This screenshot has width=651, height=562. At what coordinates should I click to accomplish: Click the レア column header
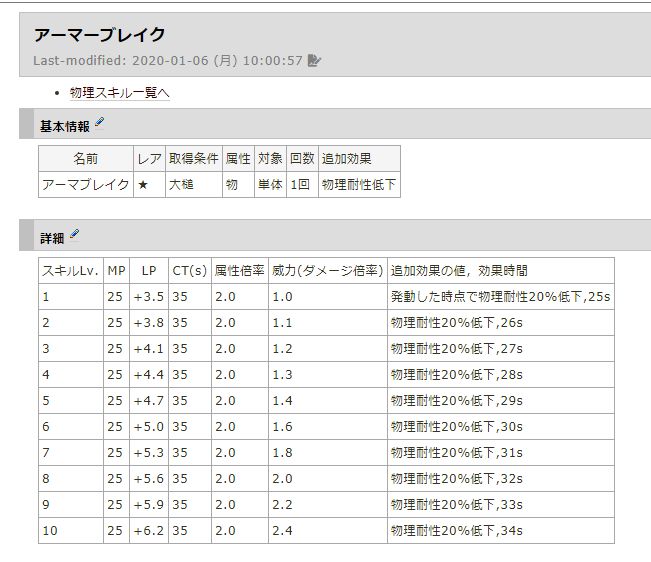point(149,159)
